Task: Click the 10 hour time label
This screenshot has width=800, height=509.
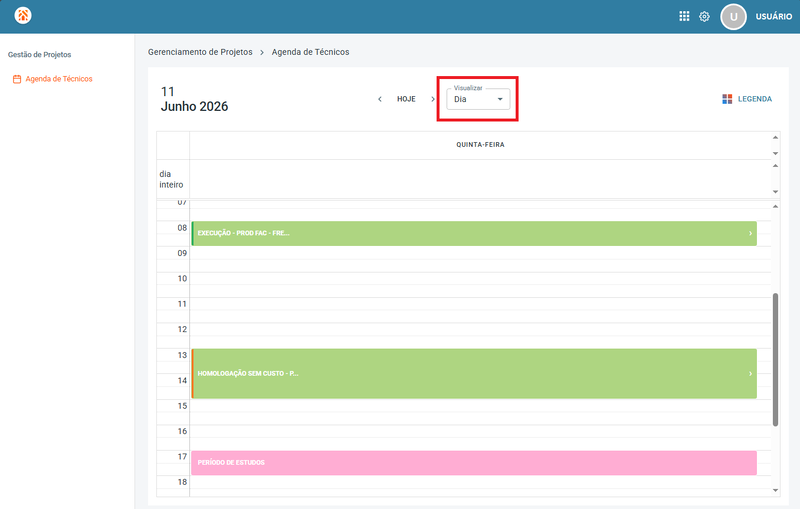Action: click(x=182, y=279)
